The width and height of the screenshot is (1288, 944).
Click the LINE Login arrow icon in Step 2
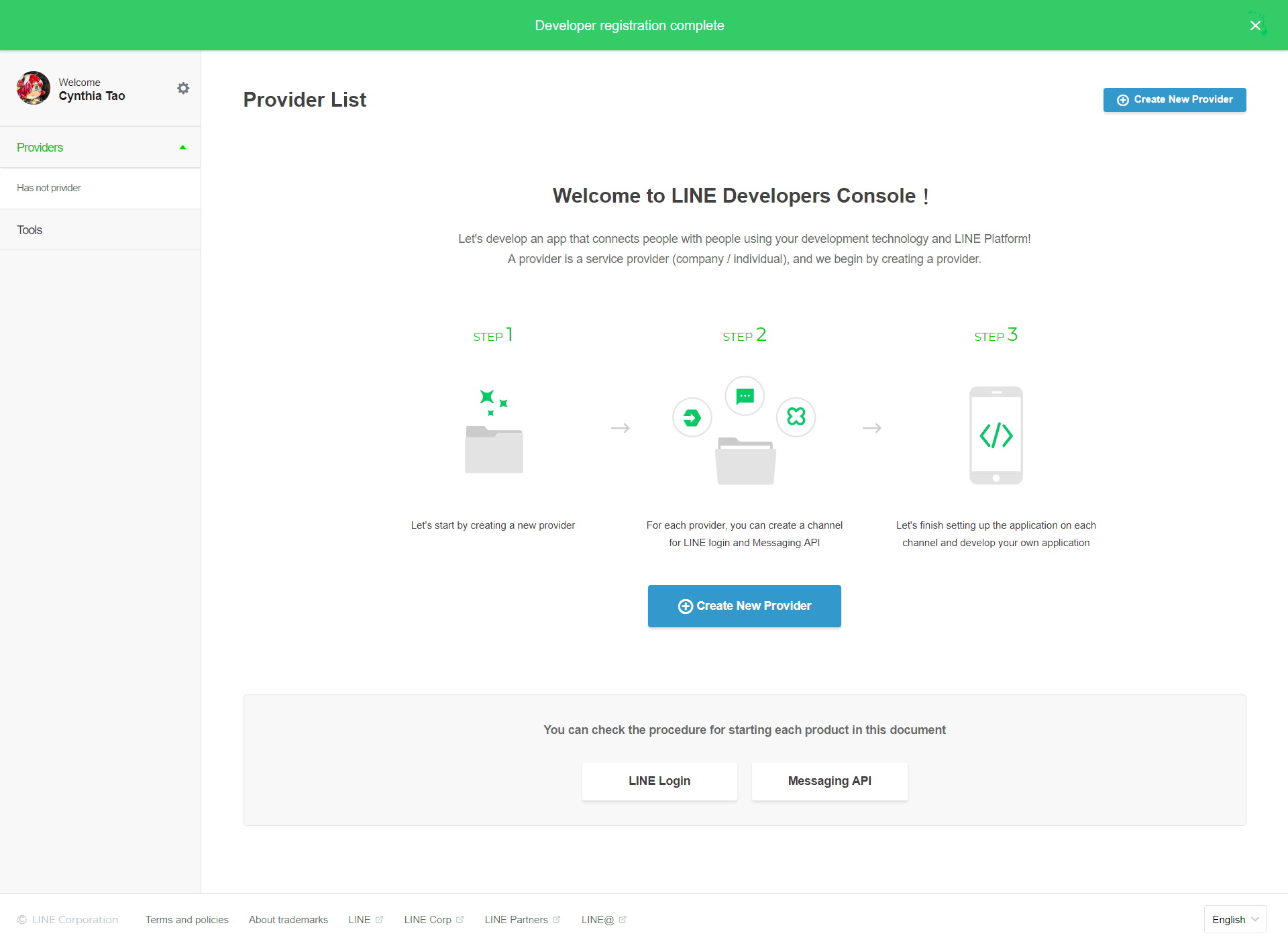tap(692, 417)
